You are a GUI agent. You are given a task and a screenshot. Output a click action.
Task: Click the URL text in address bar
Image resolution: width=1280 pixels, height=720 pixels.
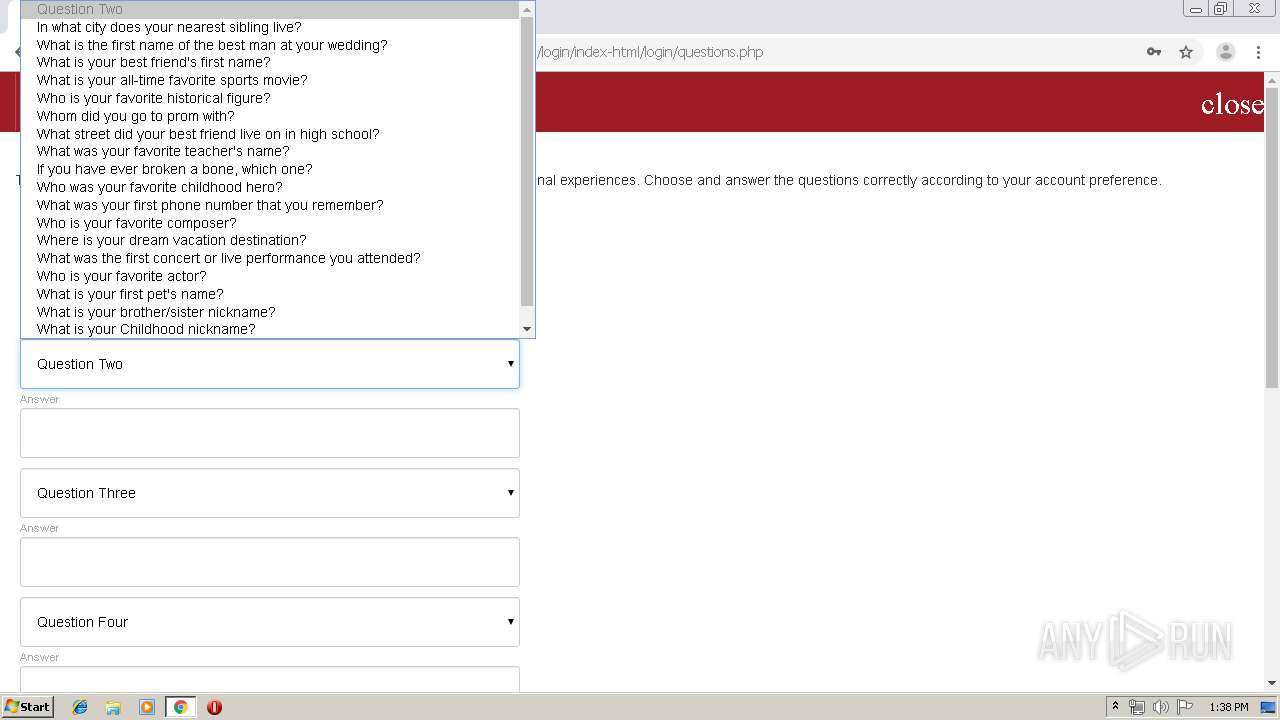tap(650, 52)
